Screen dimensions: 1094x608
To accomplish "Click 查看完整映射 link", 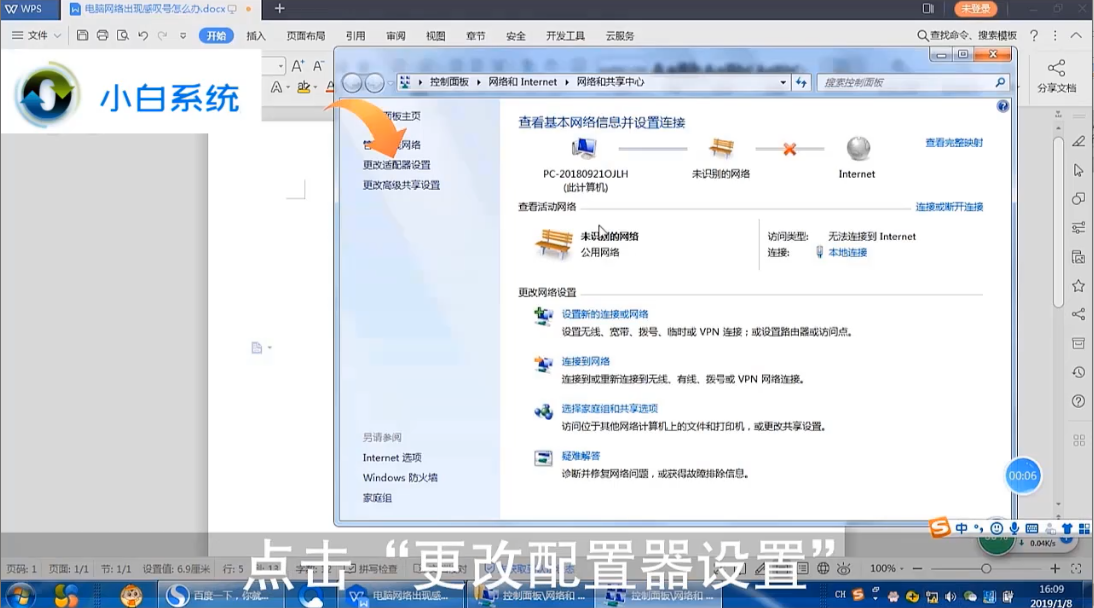I will 954,142.
